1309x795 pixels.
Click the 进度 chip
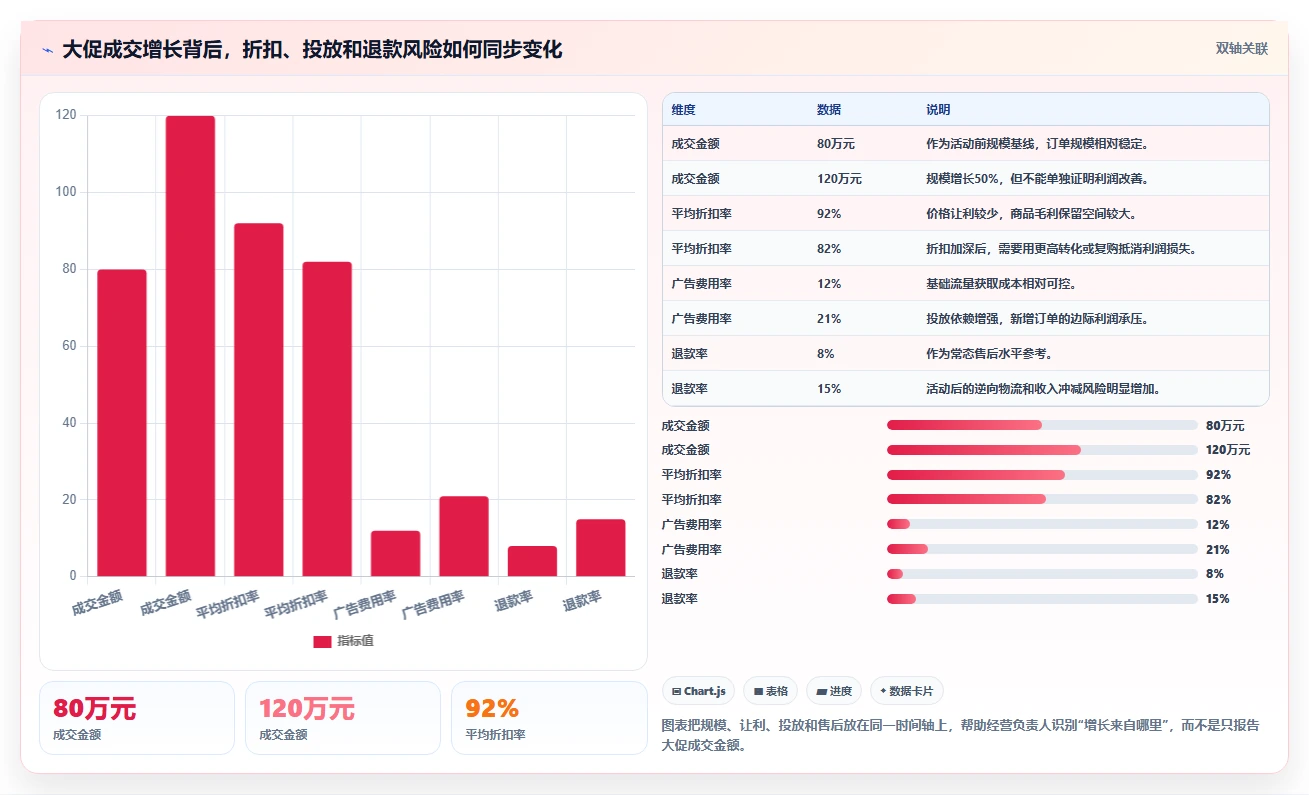pyautogui.click(x=833, y=691)
